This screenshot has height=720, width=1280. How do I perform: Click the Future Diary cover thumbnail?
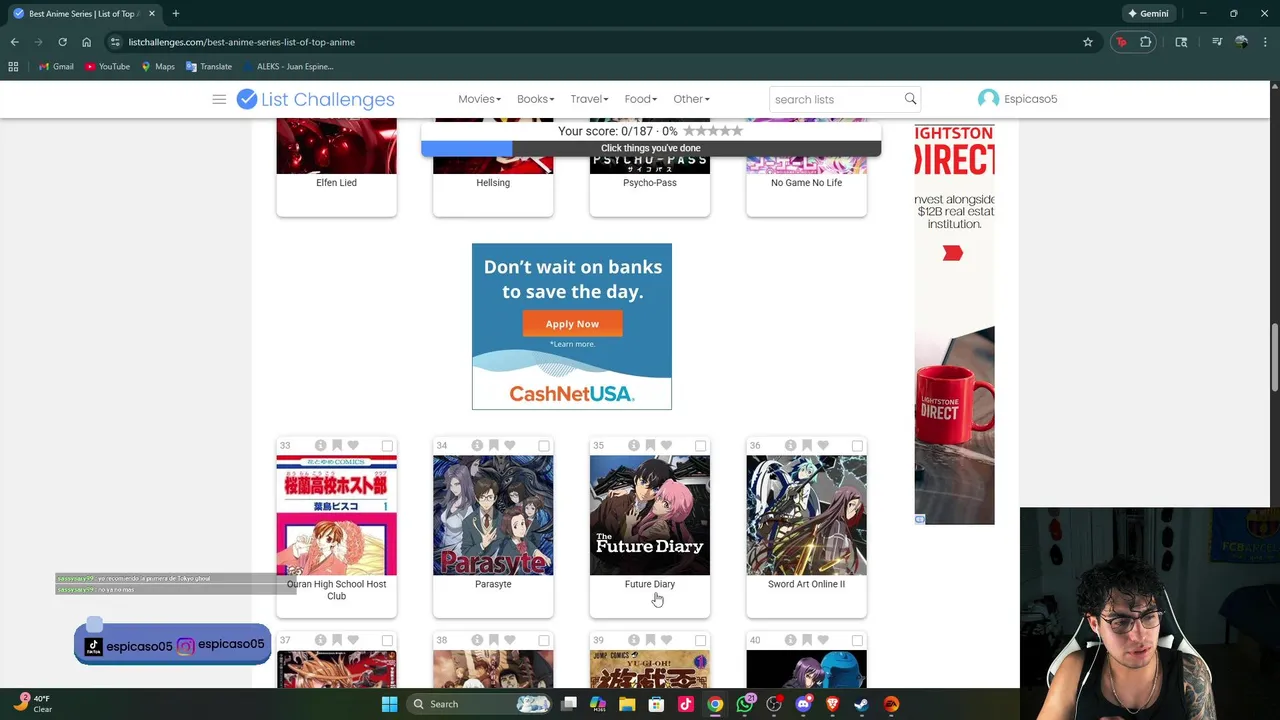click(650, 515)
